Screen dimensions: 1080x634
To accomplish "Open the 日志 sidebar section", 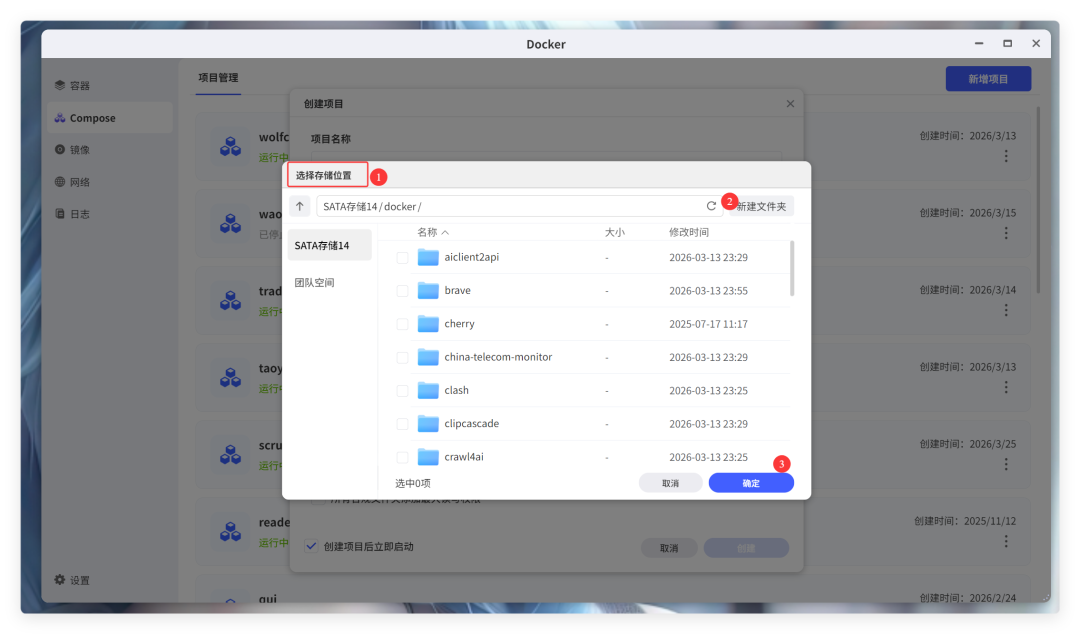I will pyautogui.click(x=109, y=214).
